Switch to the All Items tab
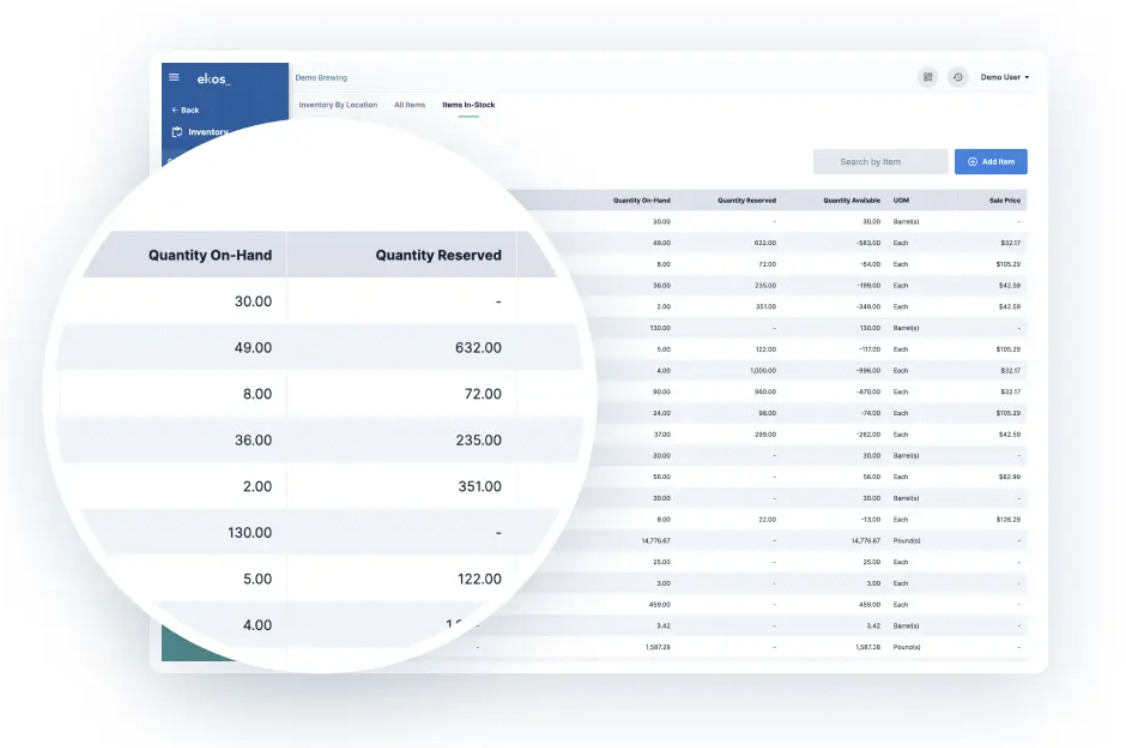 410,104
